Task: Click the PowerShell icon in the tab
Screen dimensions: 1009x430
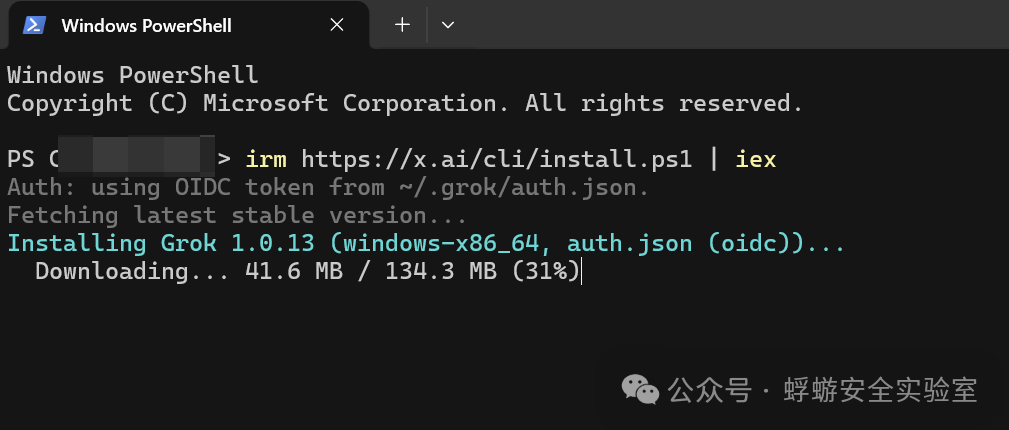Action: tap(34, 25)
